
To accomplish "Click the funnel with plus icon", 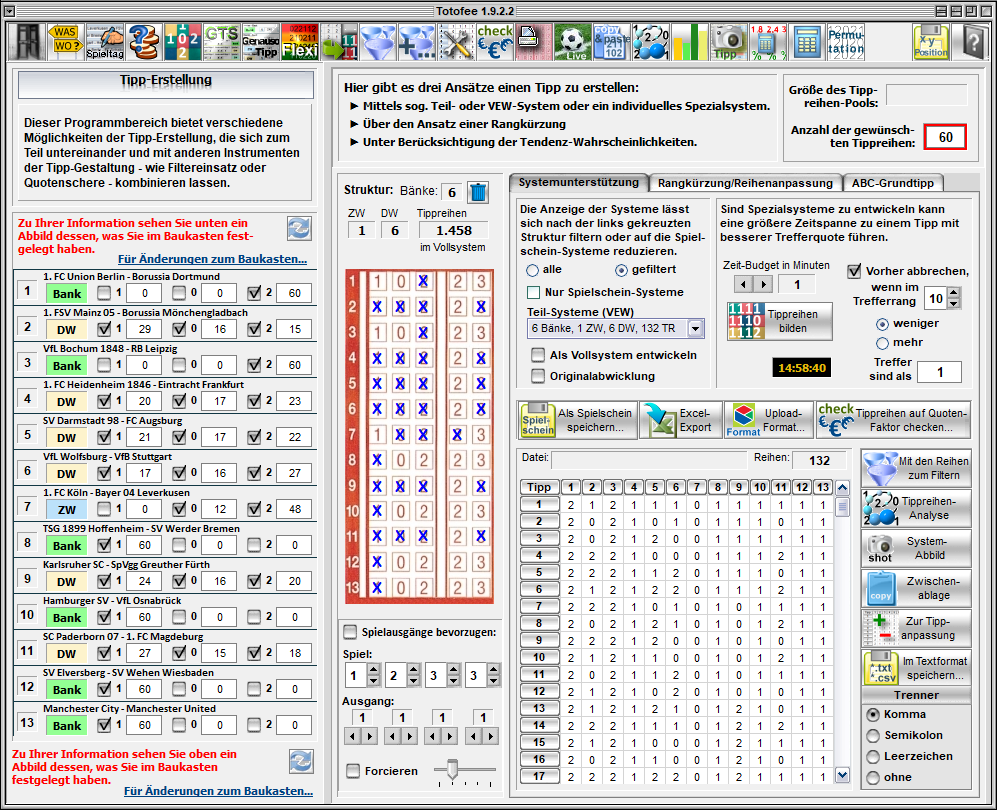I will click(x=416, y=42).
